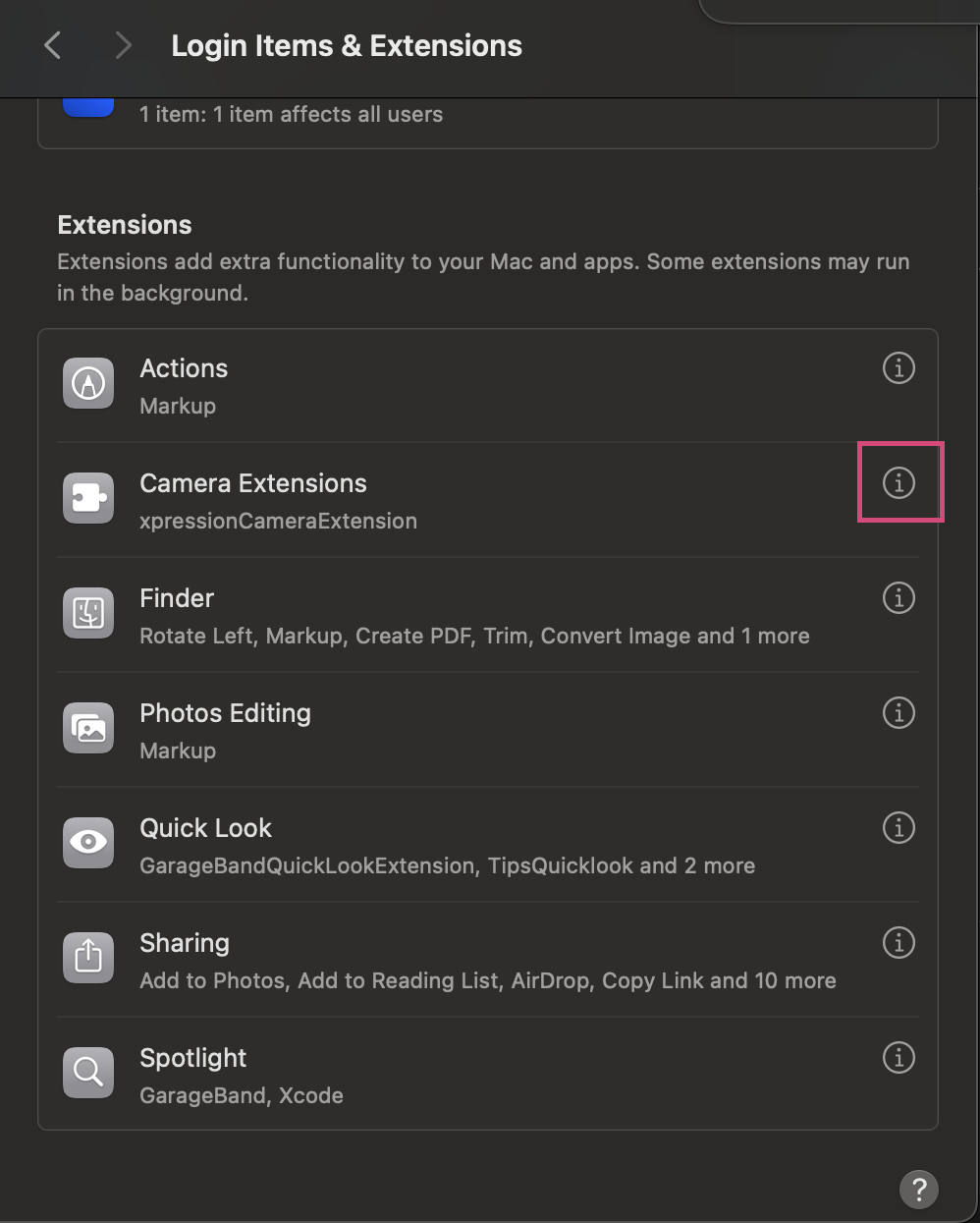Go back to previous settings pane
Image resolution: width=980 pixels, height=1223 pixels.
click(53, 45)
